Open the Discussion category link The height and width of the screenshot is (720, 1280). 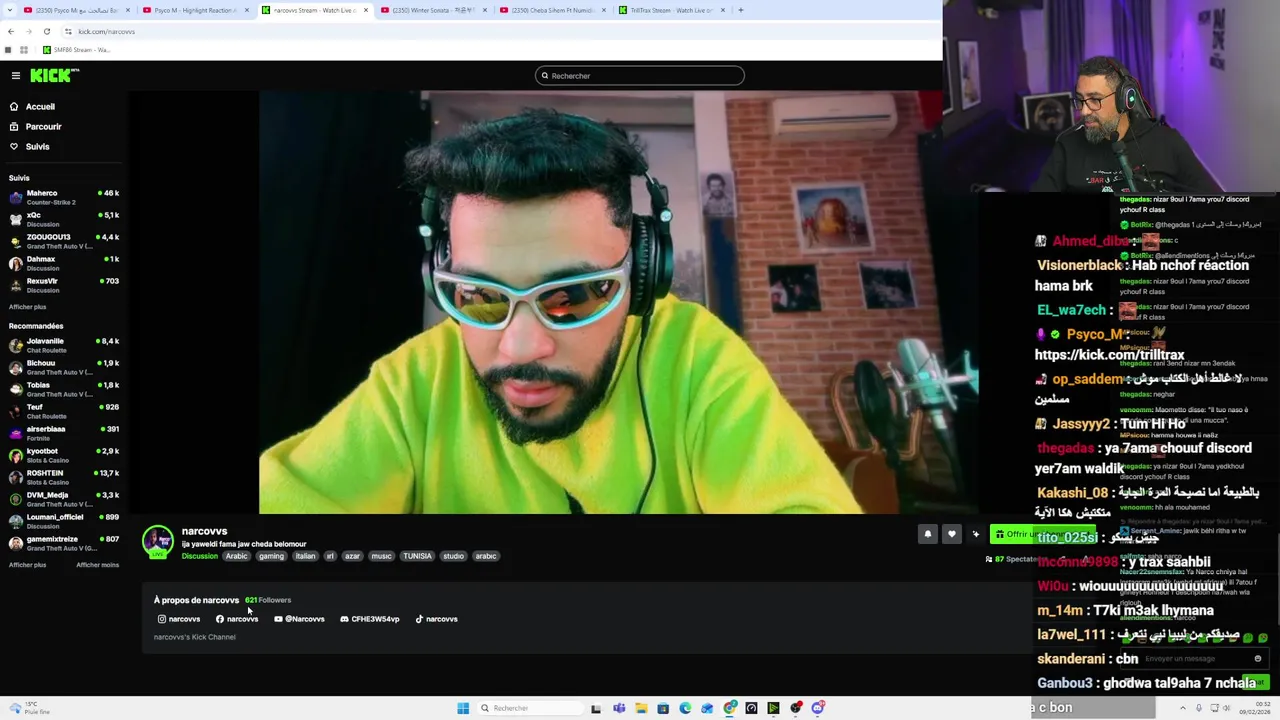point(199,556)
